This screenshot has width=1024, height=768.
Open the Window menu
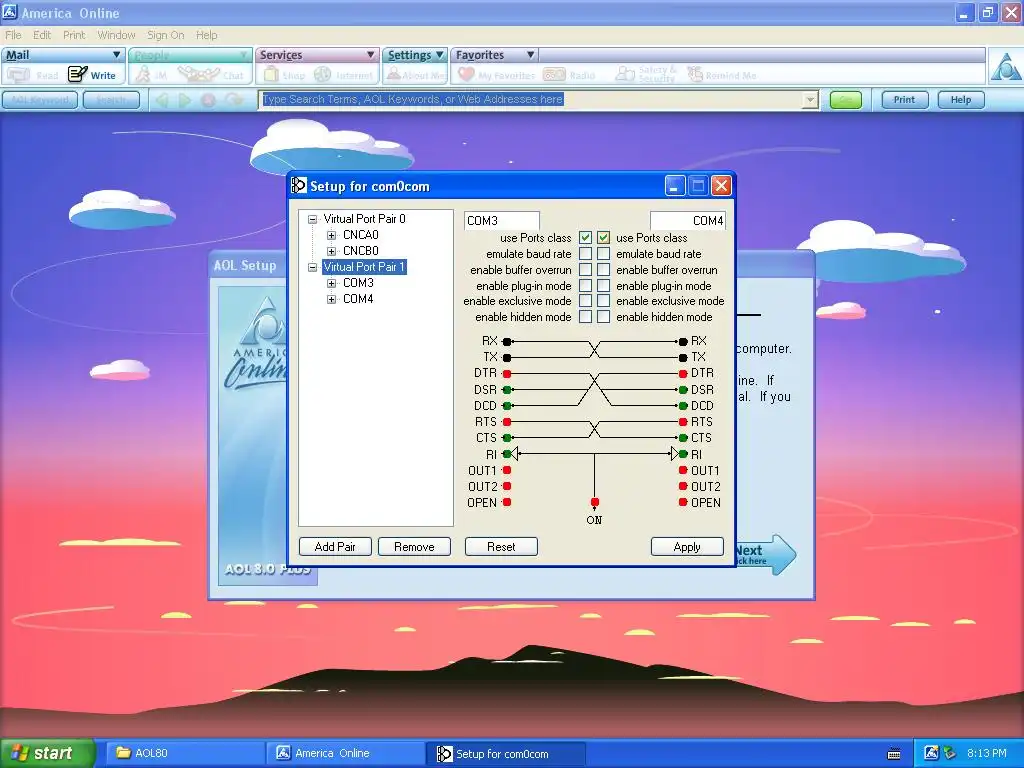pyautogui.click(x=116, y=35)
